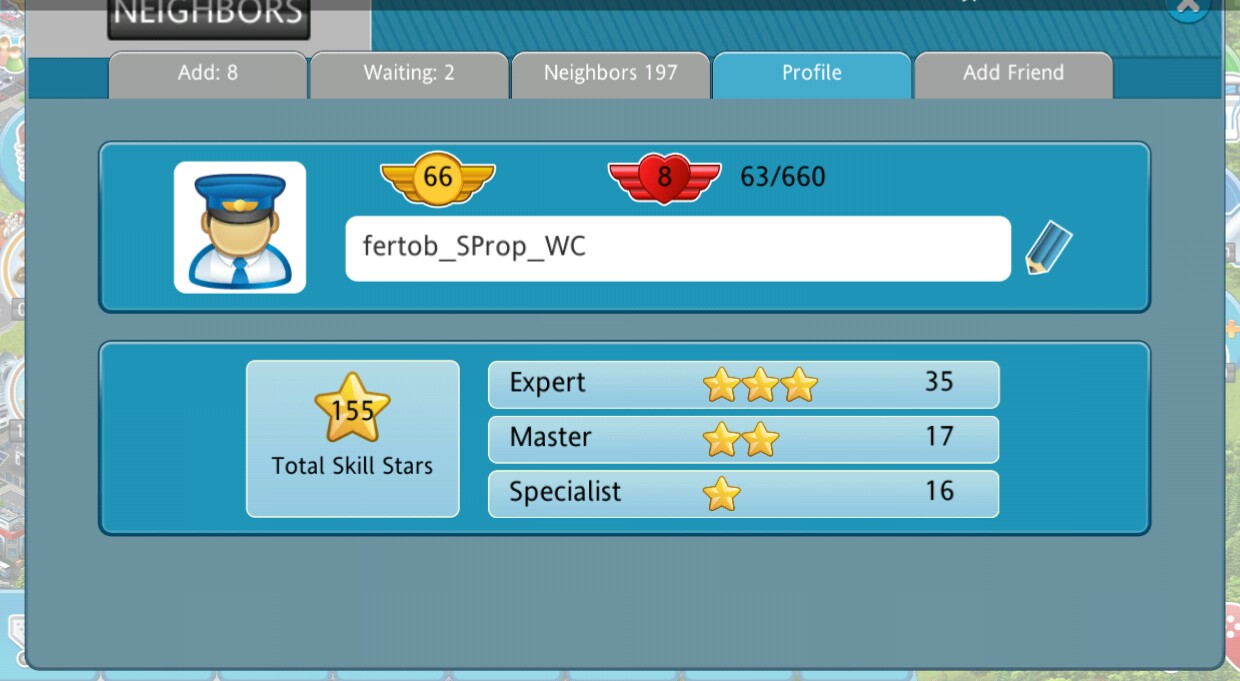The image size is (1240, 681).
Task: Click the pilot avatar picture
Action: click(x=240, y=227)
